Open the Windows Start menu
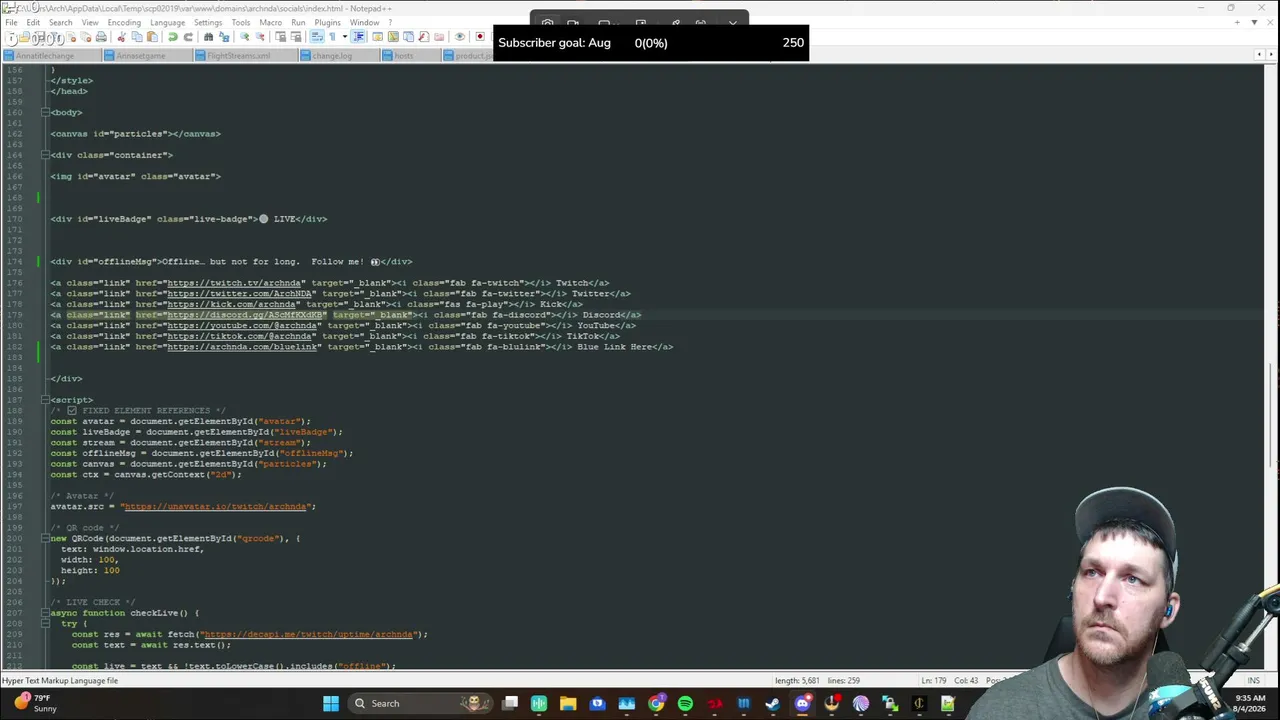The height and width of the screenshot is (720, 1280). 331,703
